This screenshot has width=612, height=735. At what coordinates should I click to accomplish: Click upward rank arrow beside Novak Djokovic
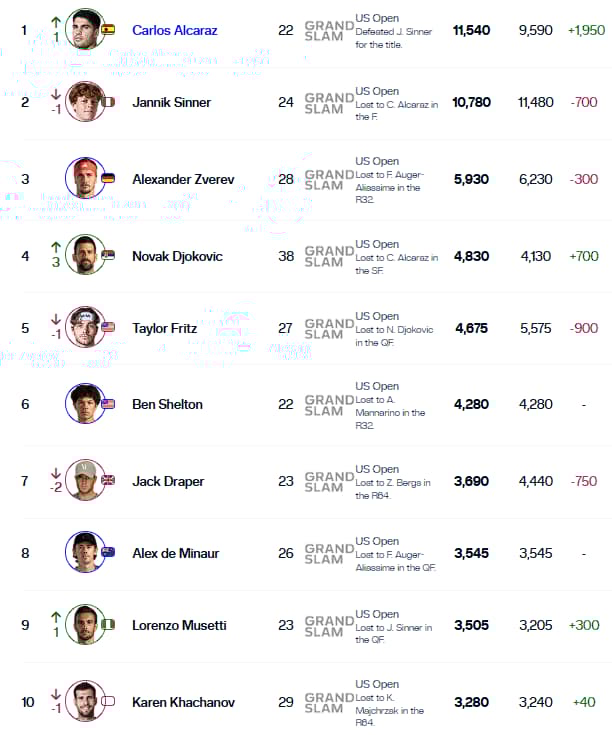tap(56, 247)
